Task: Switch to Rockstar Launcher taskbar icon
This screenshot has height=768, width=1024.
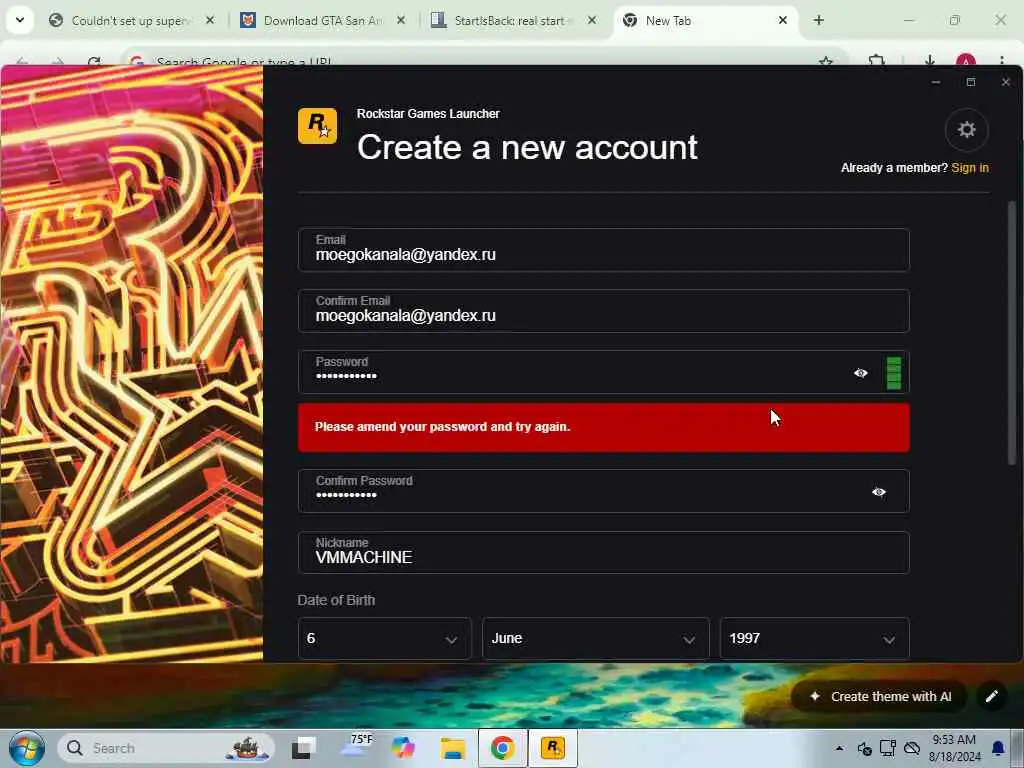Action: pos(552,748)
